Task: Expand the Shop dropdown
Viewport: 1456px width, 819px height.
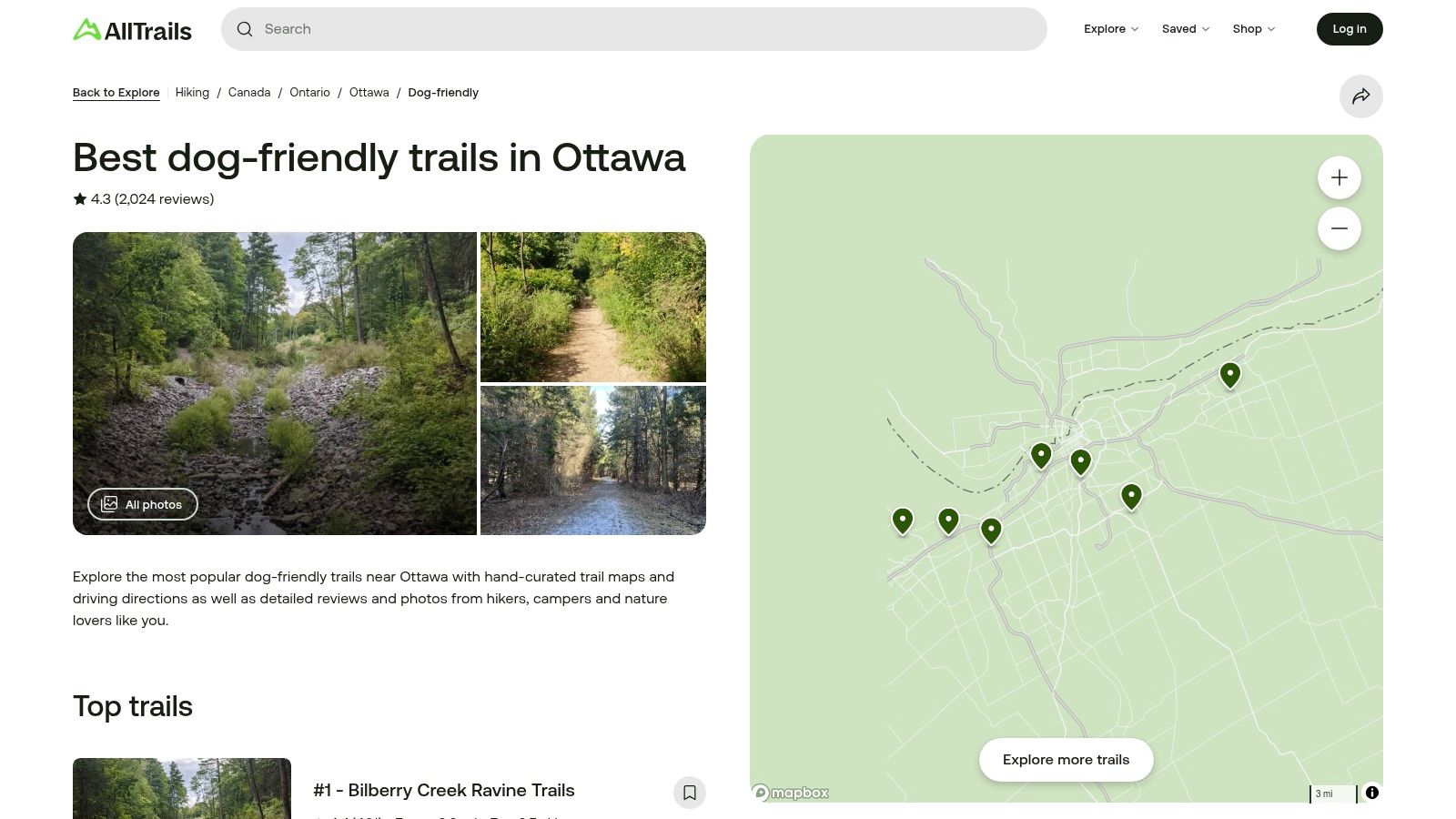Action: [x=1252, y=29]
